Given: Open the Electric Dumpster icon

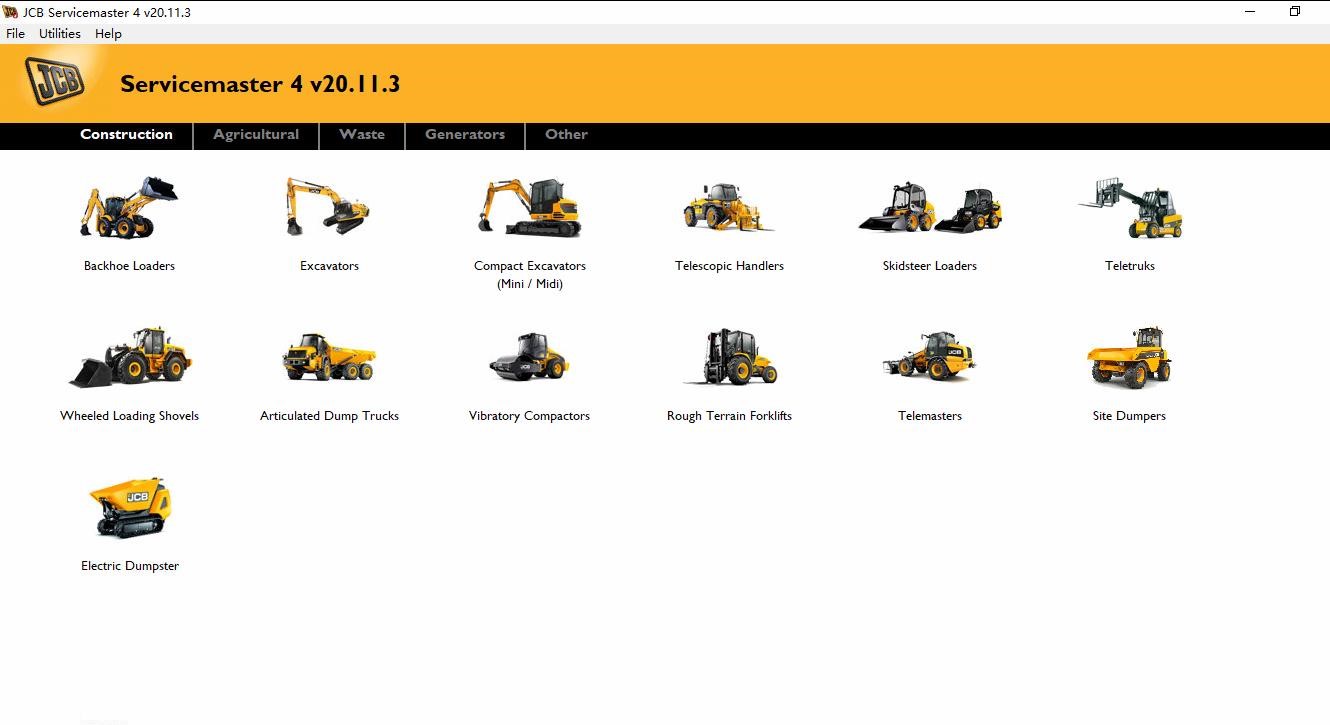Looking at the screenshot, I should click(130, 507).
